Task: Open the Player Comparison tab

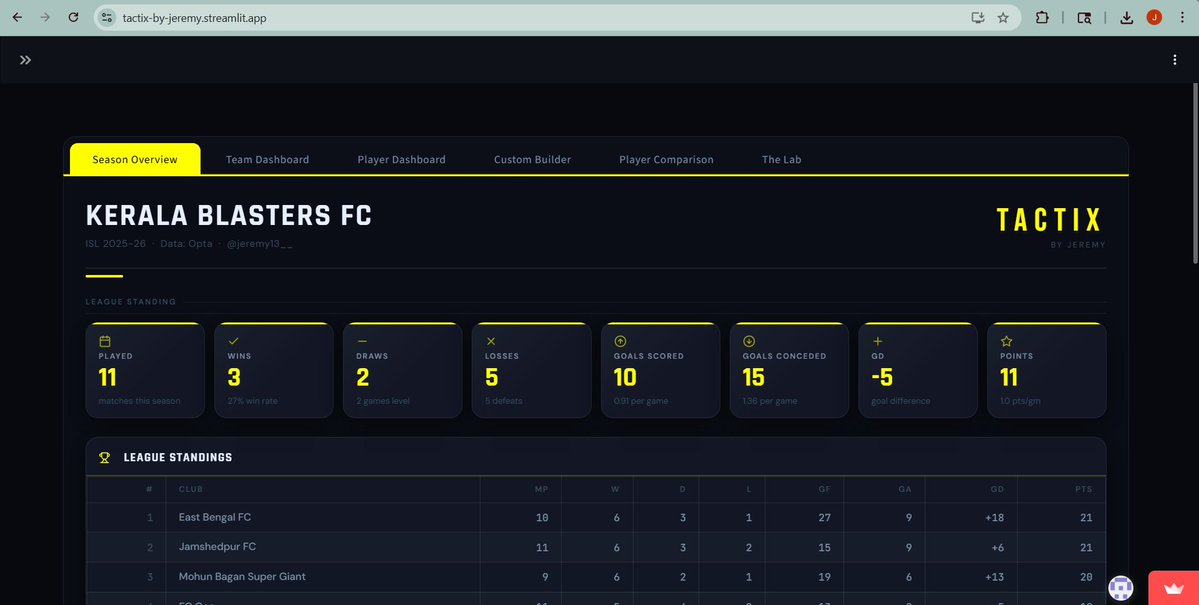Action: pyautogui.click(x=666, y=159)
